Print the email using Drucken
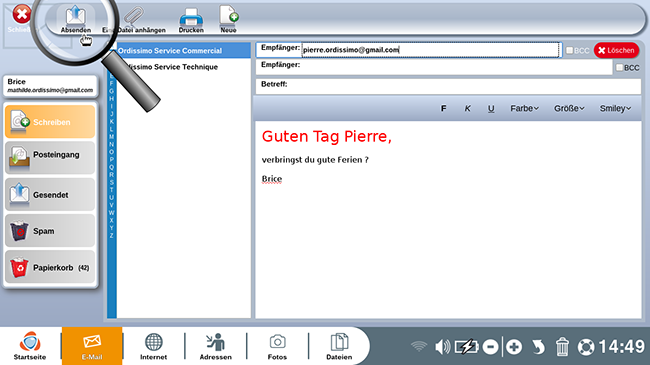This screenshot has height=365, width=650. pos(191,20)
